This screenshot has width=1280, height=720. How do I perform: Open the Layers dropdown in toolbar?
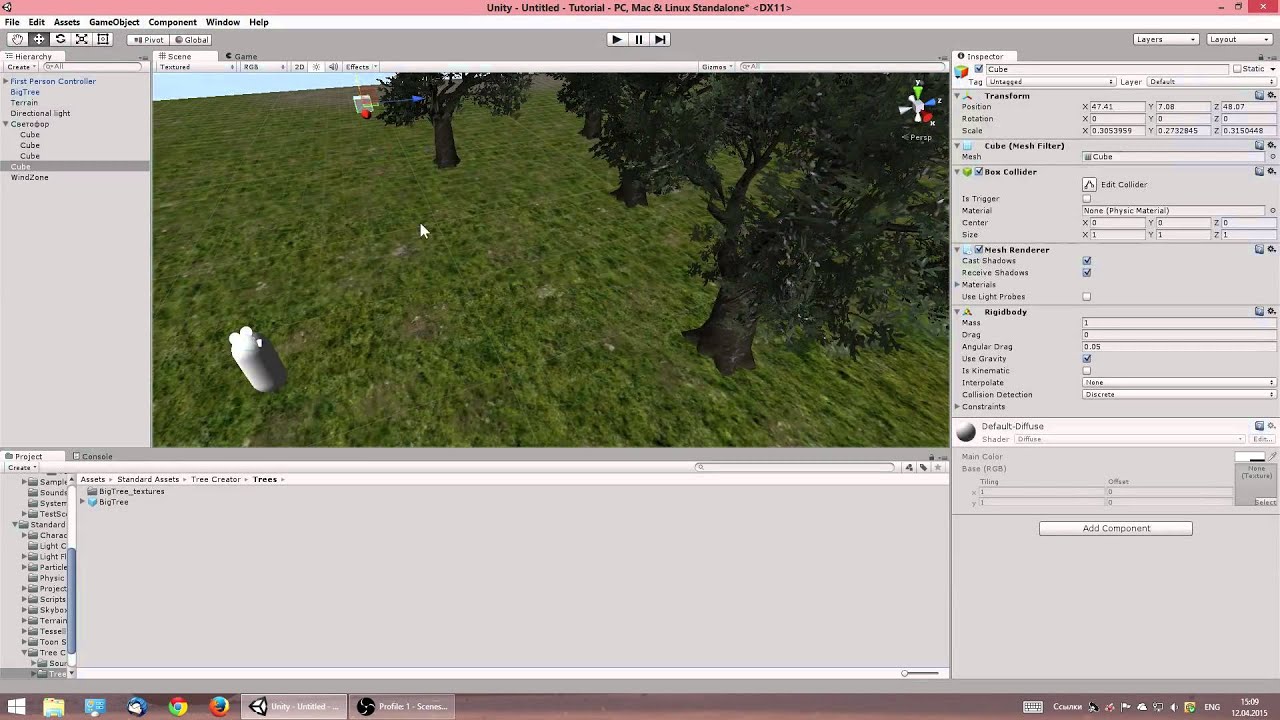[x=1166, y=39]
